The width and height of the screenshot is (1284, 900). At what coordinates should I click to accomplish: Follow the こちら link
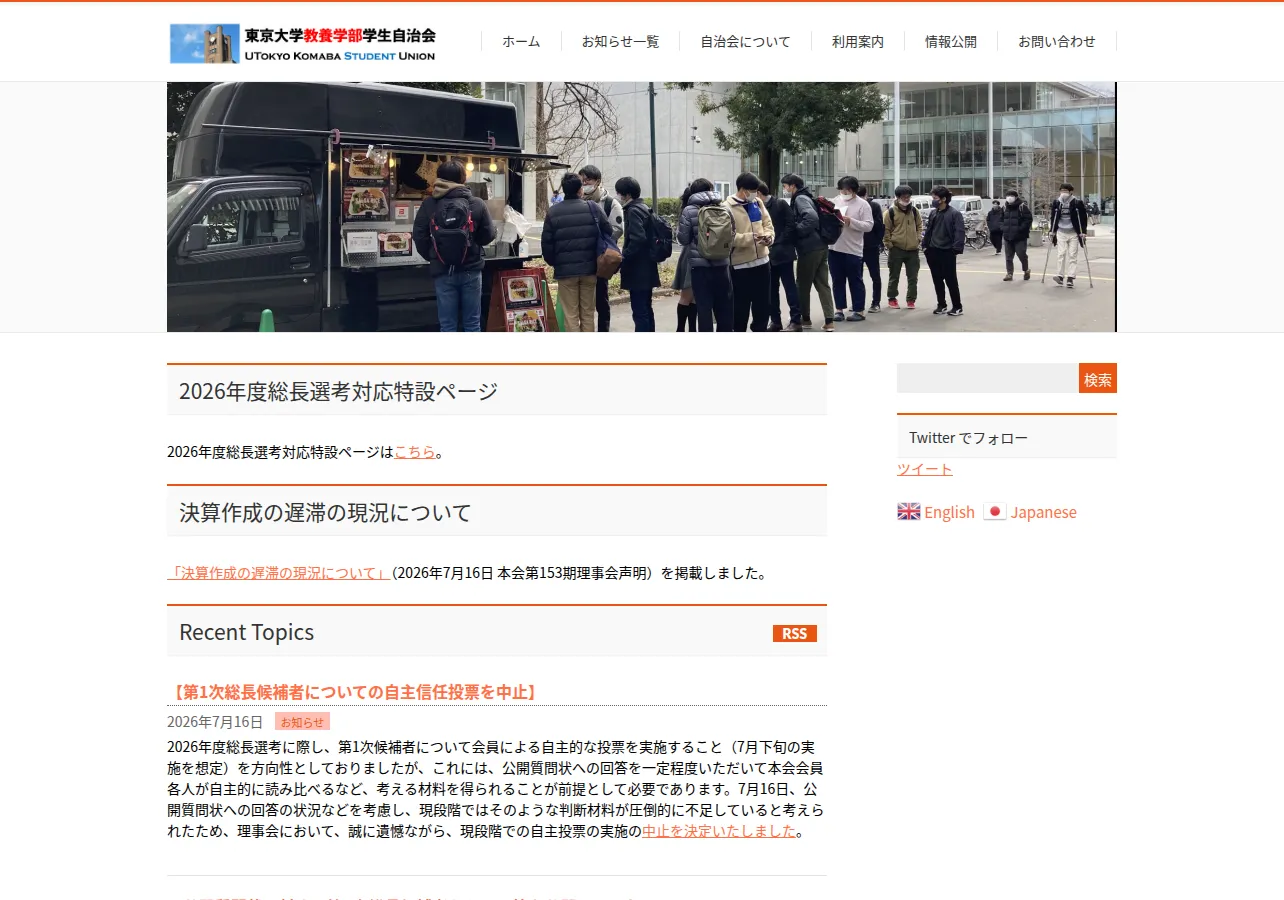point(415,452)
